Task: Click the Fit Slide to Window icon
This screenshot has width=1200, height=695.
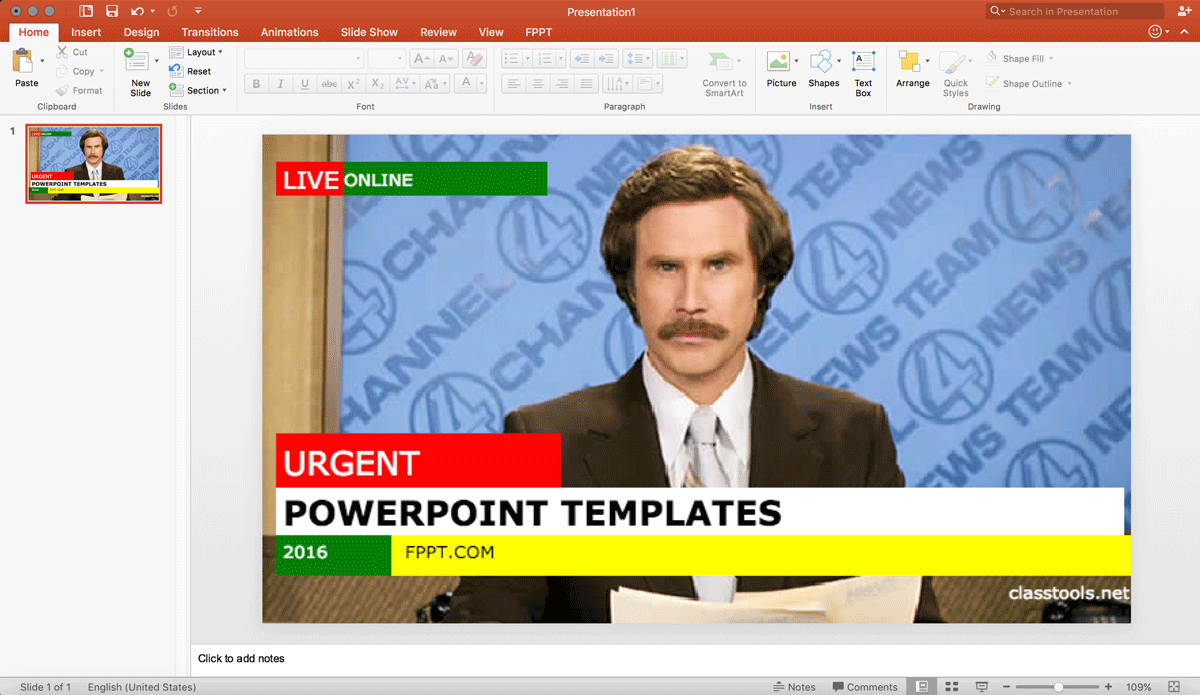Action: [x=1174, y=687]
